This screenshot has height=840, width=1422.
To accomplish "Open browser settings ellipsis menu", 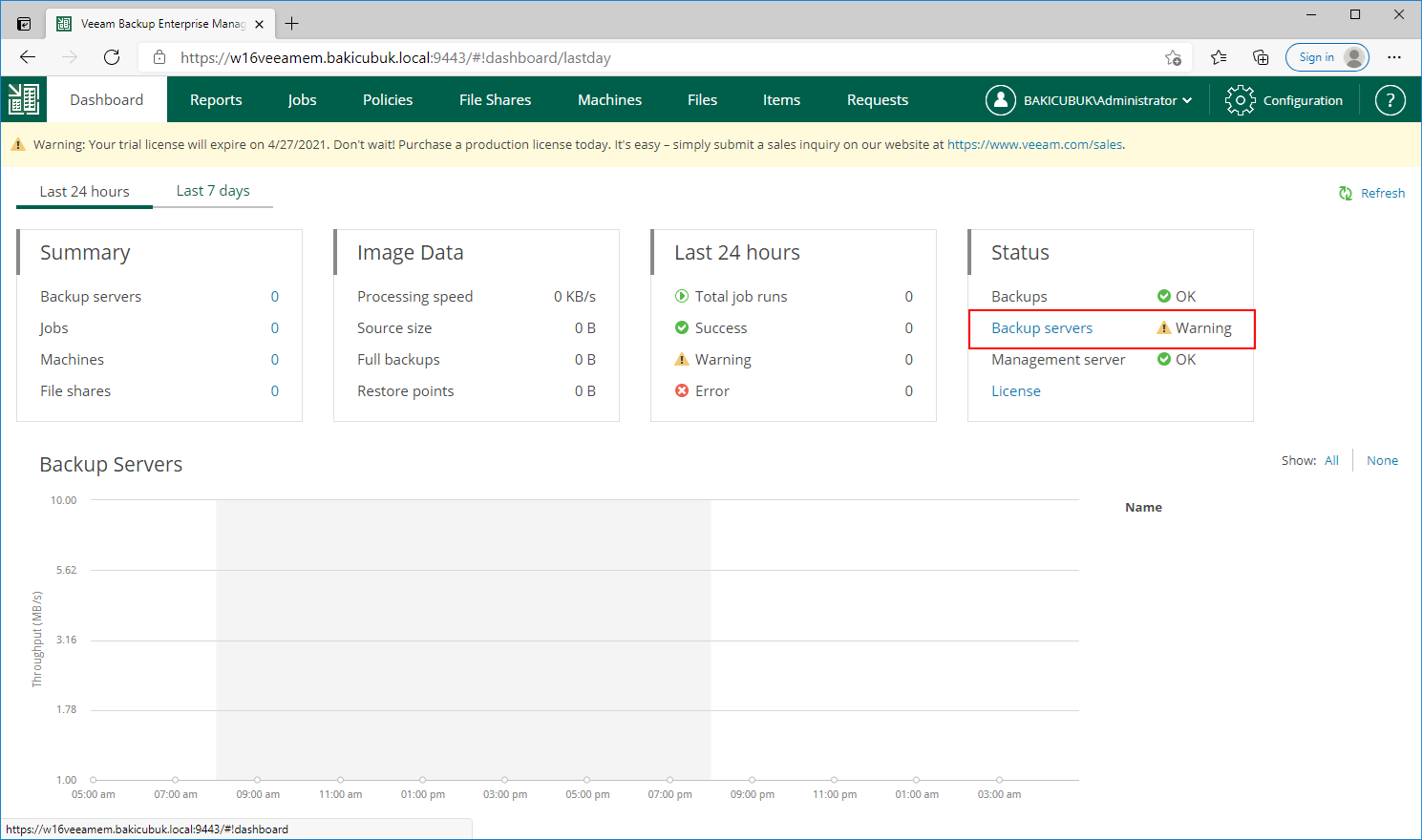I will tap(1394, 57).
